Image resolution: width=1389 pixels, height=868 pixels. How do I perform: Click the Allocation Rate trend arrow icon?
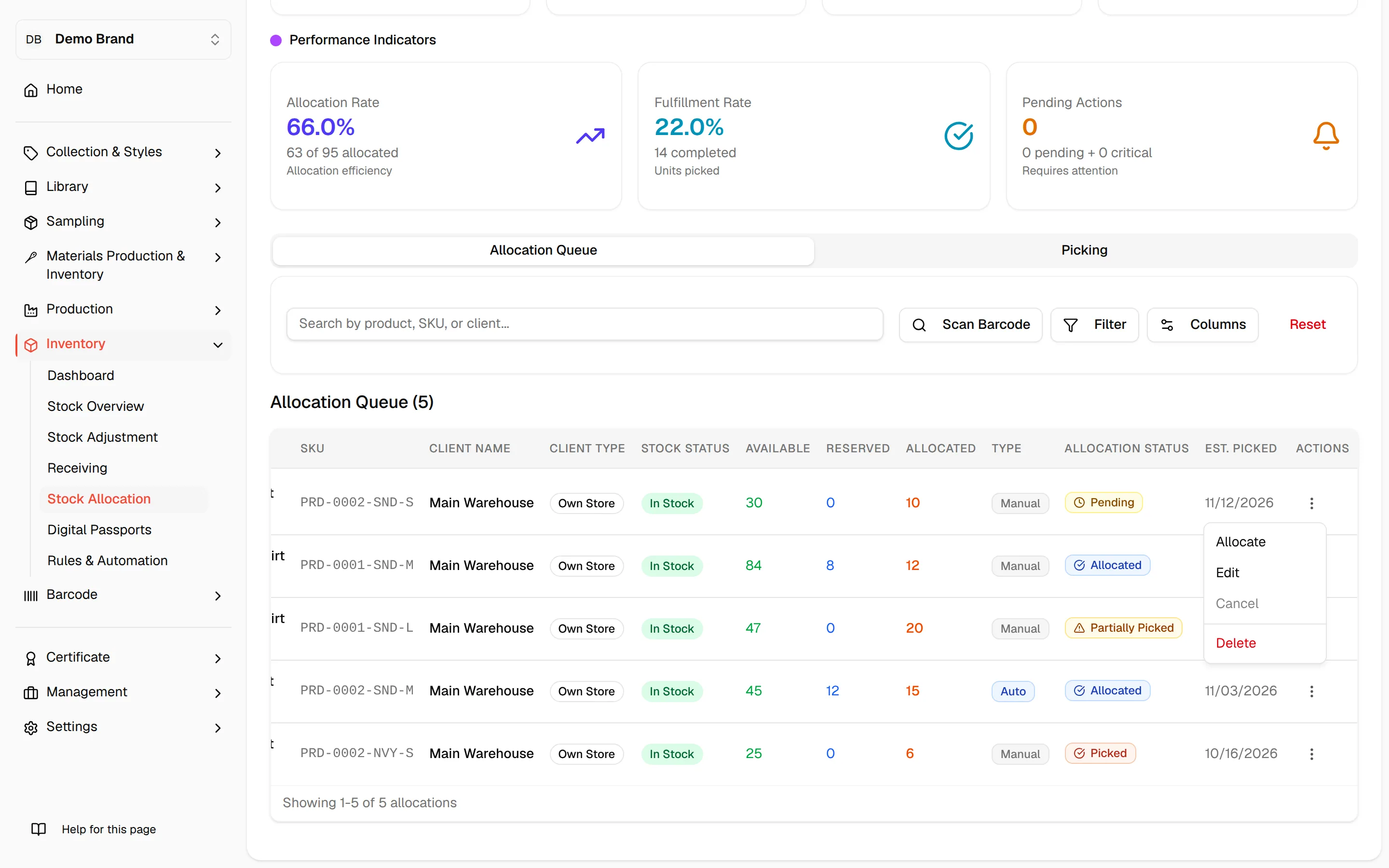click(590, 136)
